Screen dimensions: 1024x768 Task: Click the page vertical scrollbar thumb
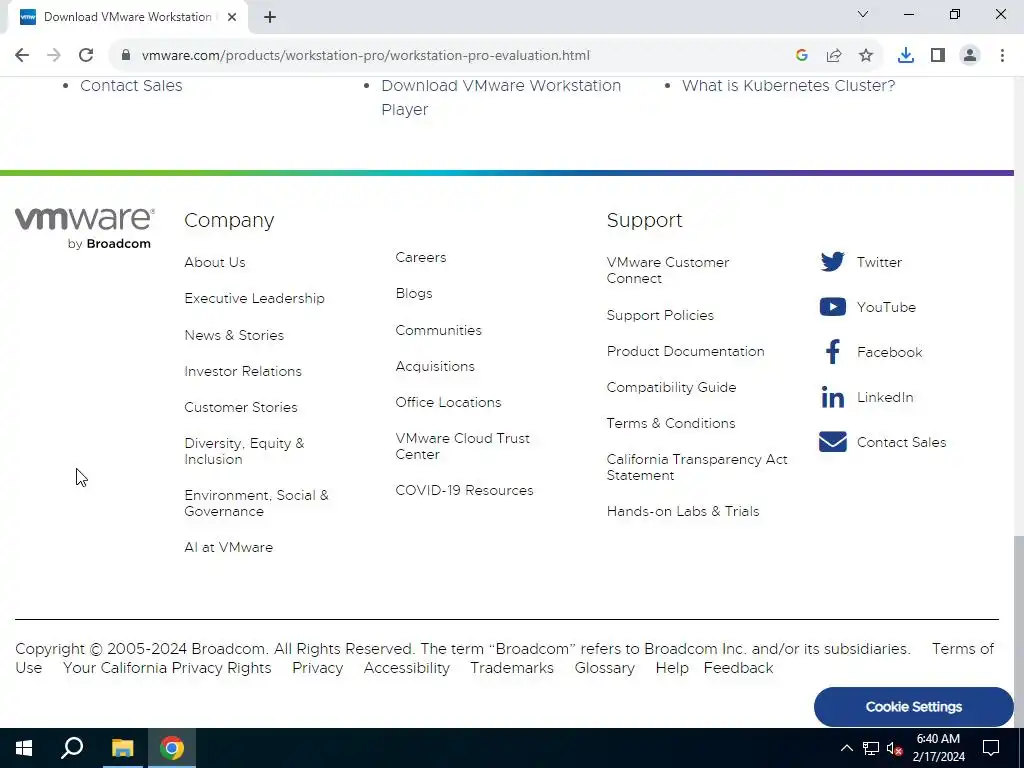(x=1019, y=631)
